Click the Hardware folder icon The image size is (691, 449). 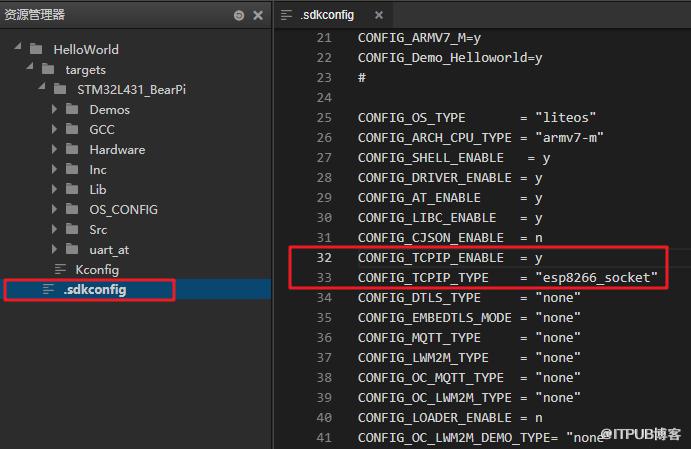point(72,149)
